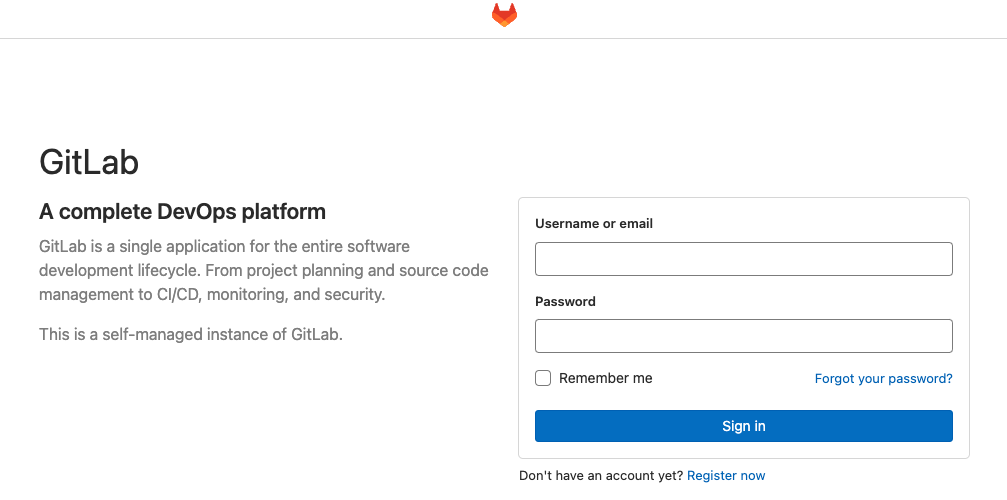Click the Don't have an account yet text
The width and height of the screenshot is (1007, 500).
pos(601,476)
